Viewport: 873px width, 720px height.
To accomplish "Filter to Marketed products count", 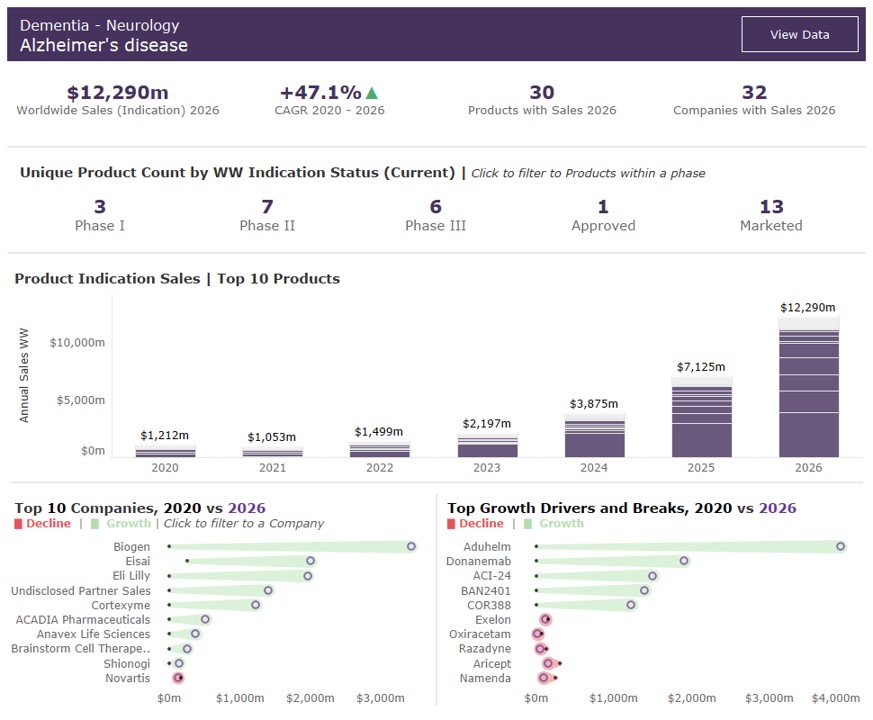I will (771, 208).
